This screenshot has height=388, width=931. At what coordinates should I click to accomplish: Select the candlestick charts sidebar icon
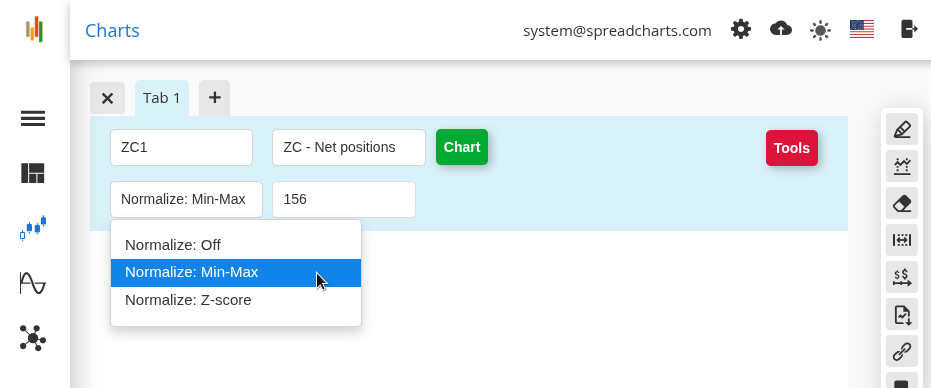pos(33,228)
